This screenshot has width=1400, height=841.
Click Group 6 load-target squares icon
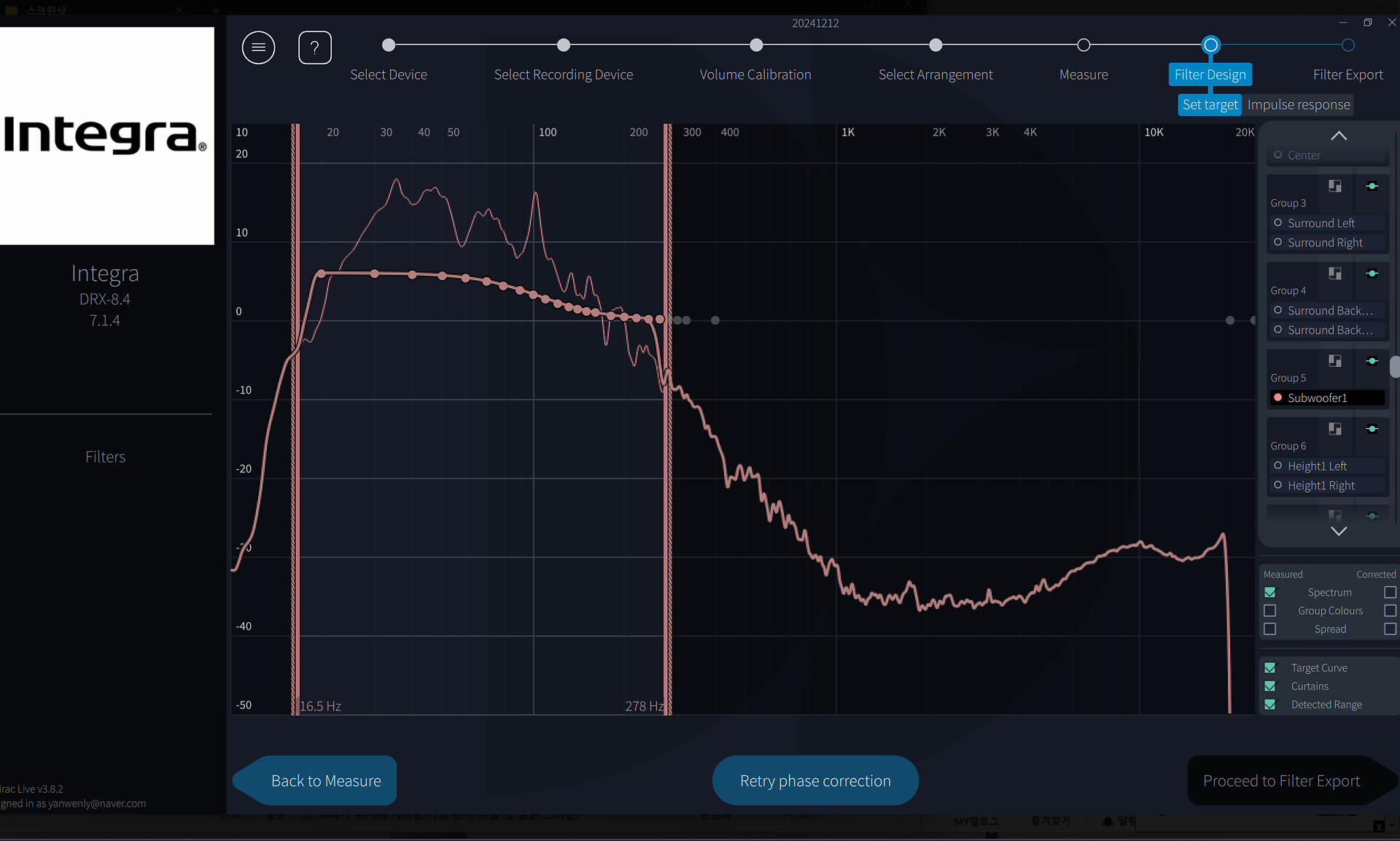(x=1334, y=429)
